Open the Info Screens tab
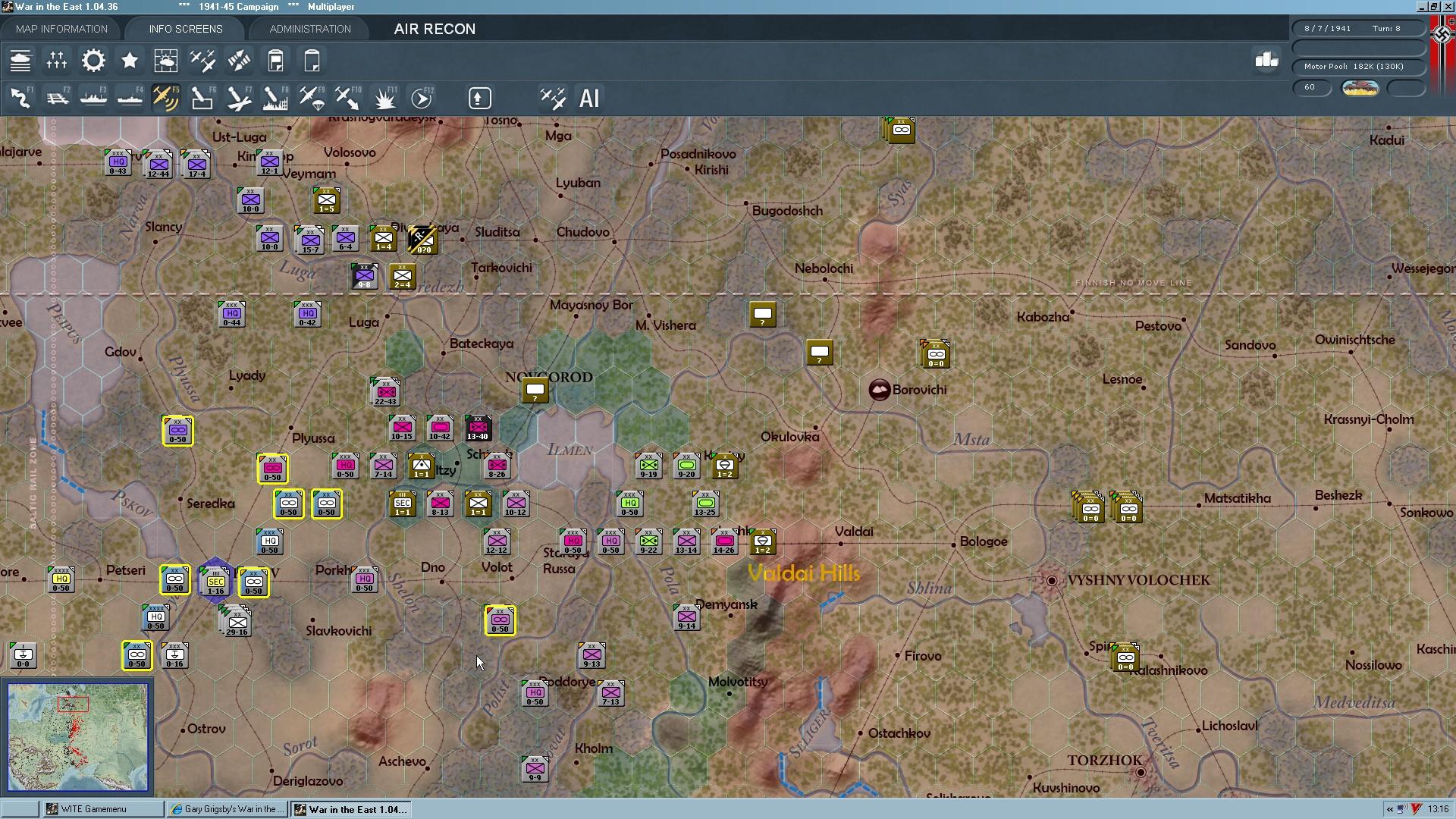 [x=186, y=29]
